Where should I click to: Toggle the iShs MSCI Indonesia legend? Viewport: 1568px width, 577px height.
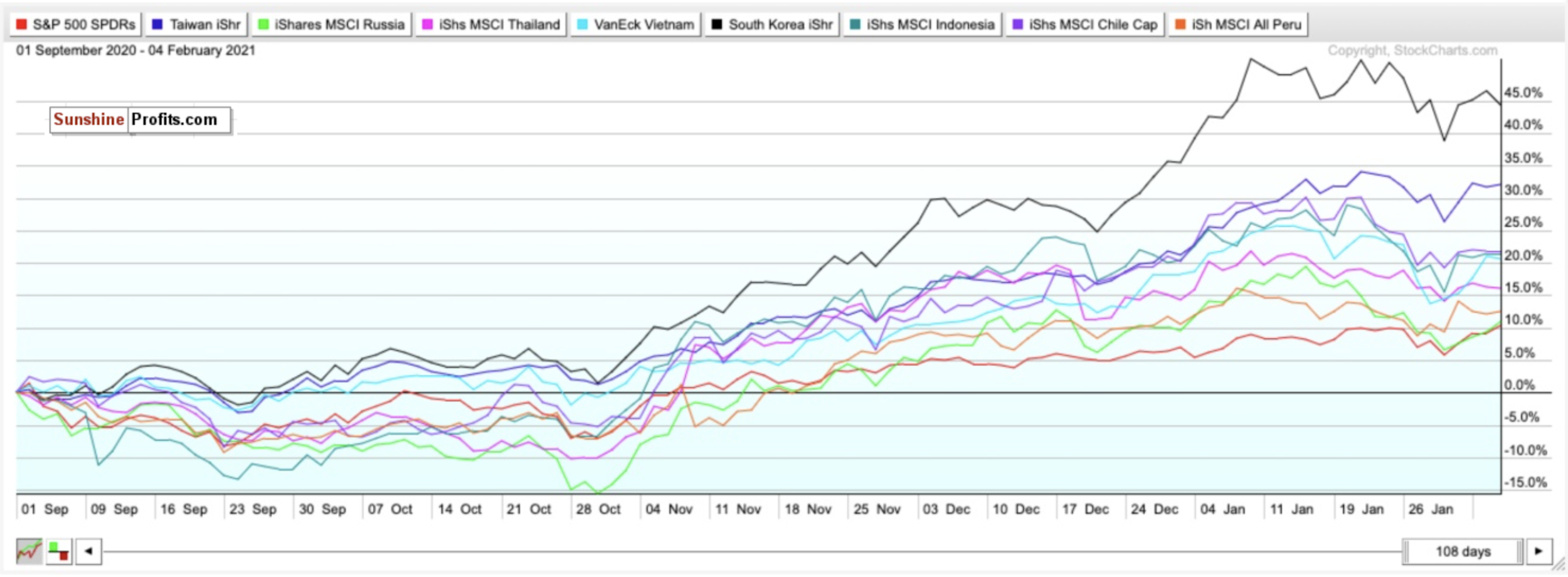tap(923, 24)
